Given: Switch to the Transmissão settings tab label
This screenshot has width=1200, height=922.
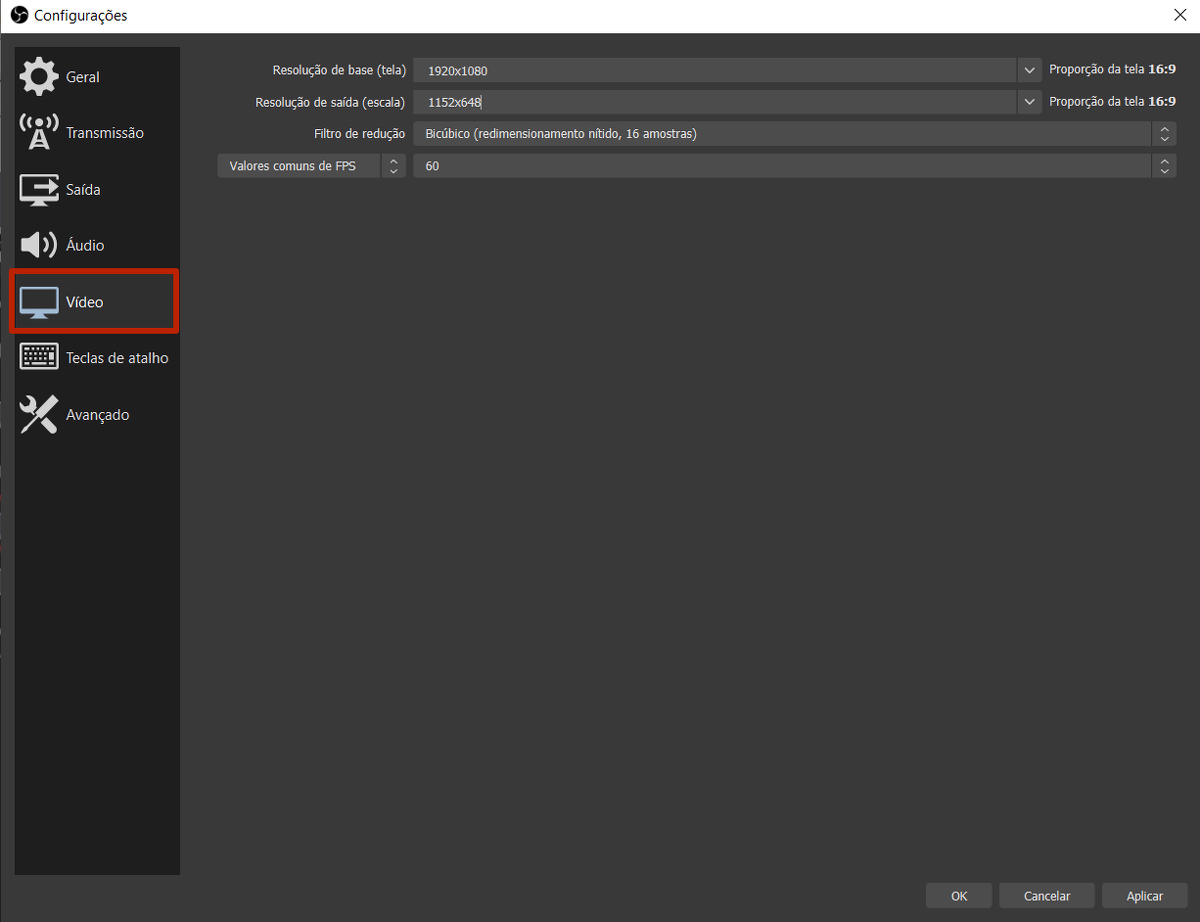Looking at the screenshot, I should tap(105, 133).
